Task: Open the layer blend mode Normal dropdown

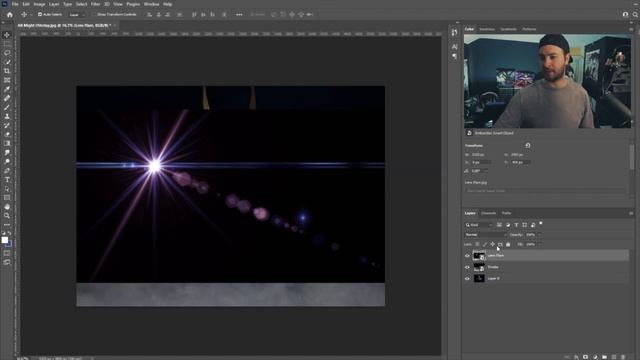Action: click(486, 235)
